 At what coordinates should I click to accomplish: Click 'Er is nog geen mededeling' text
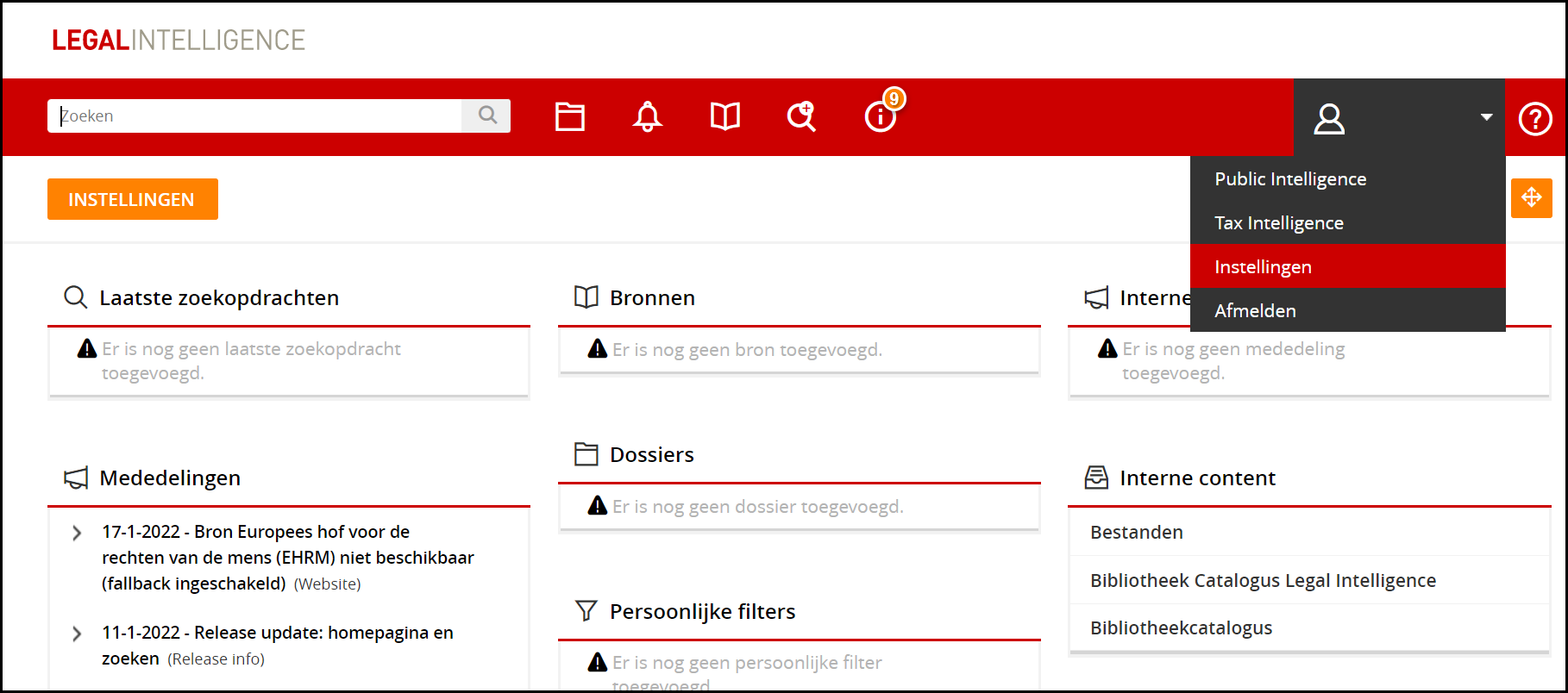tap(1233, 348)
